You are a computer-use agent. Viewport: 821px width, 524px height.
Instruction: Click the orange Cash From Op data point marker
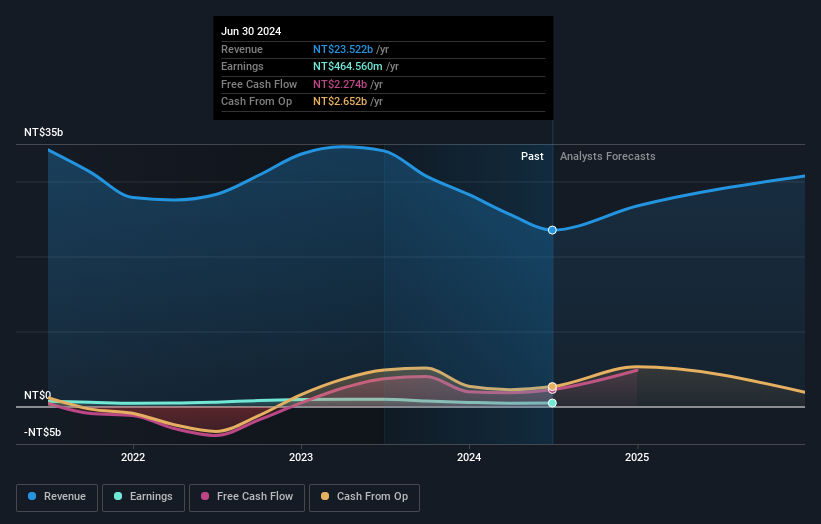pos(552,387)
